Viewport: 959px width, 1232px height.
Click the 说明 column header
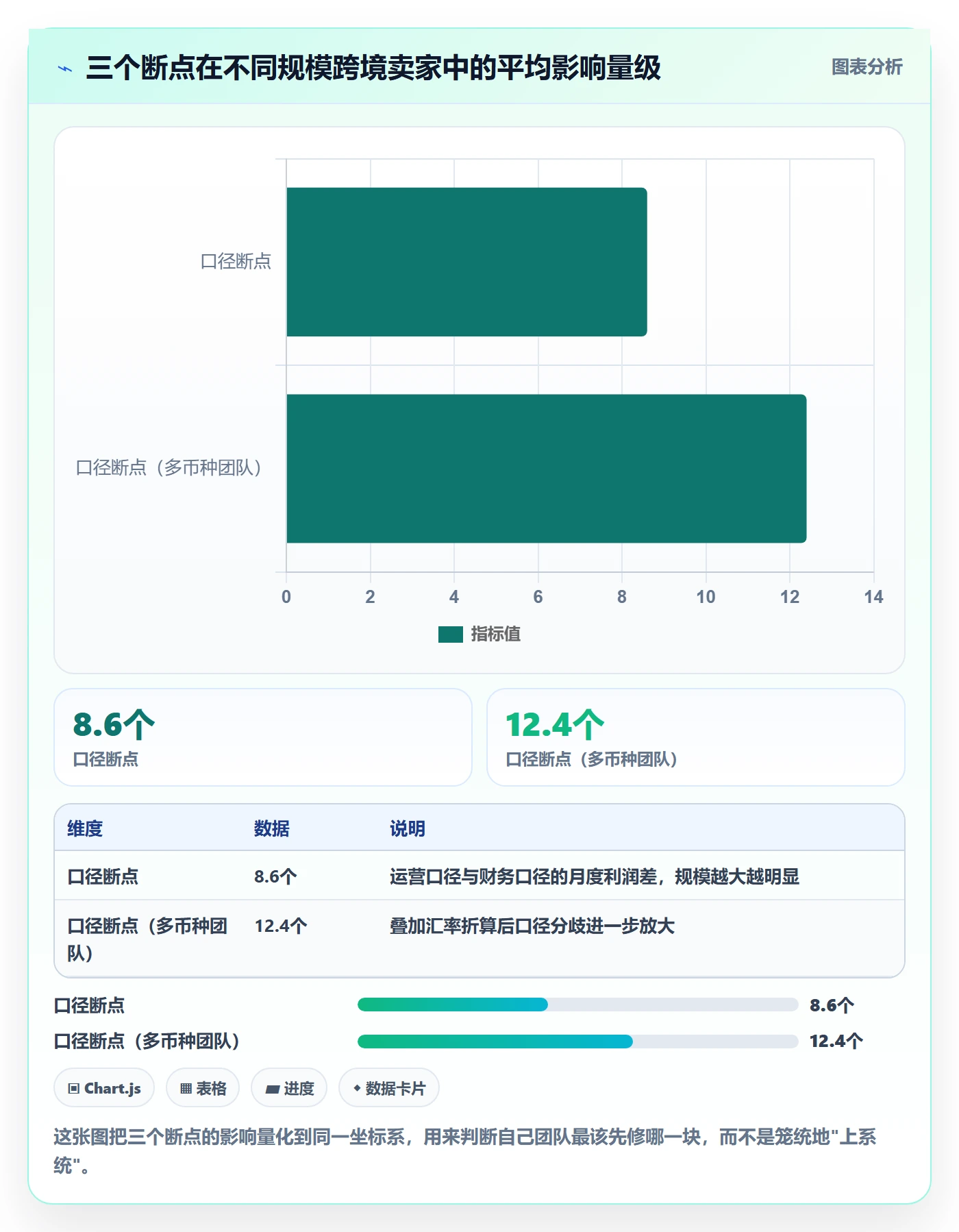pyautogui.click(x=408, y=828)
